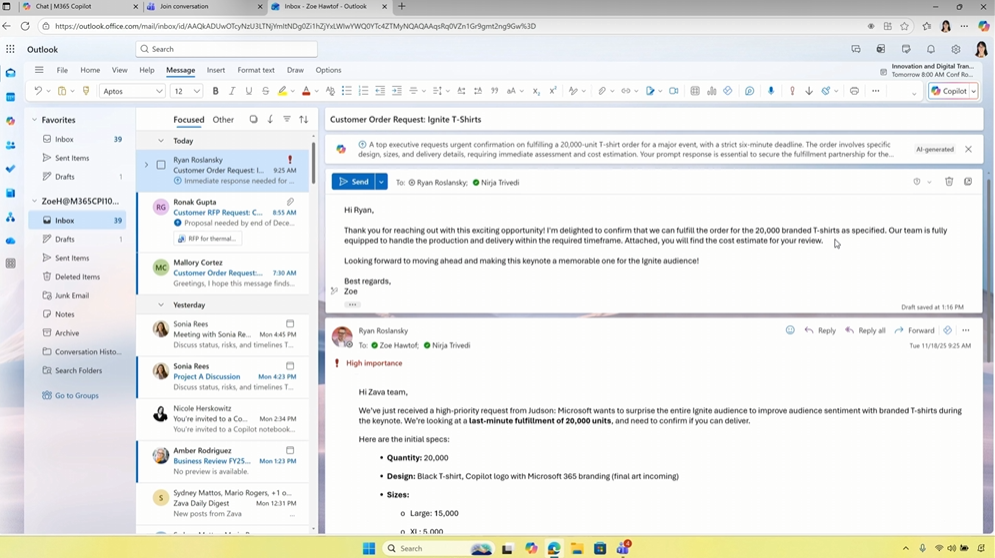The image size is (995, 558).
Task: Pick the text highlight color marker
Action: click(282, 91)
